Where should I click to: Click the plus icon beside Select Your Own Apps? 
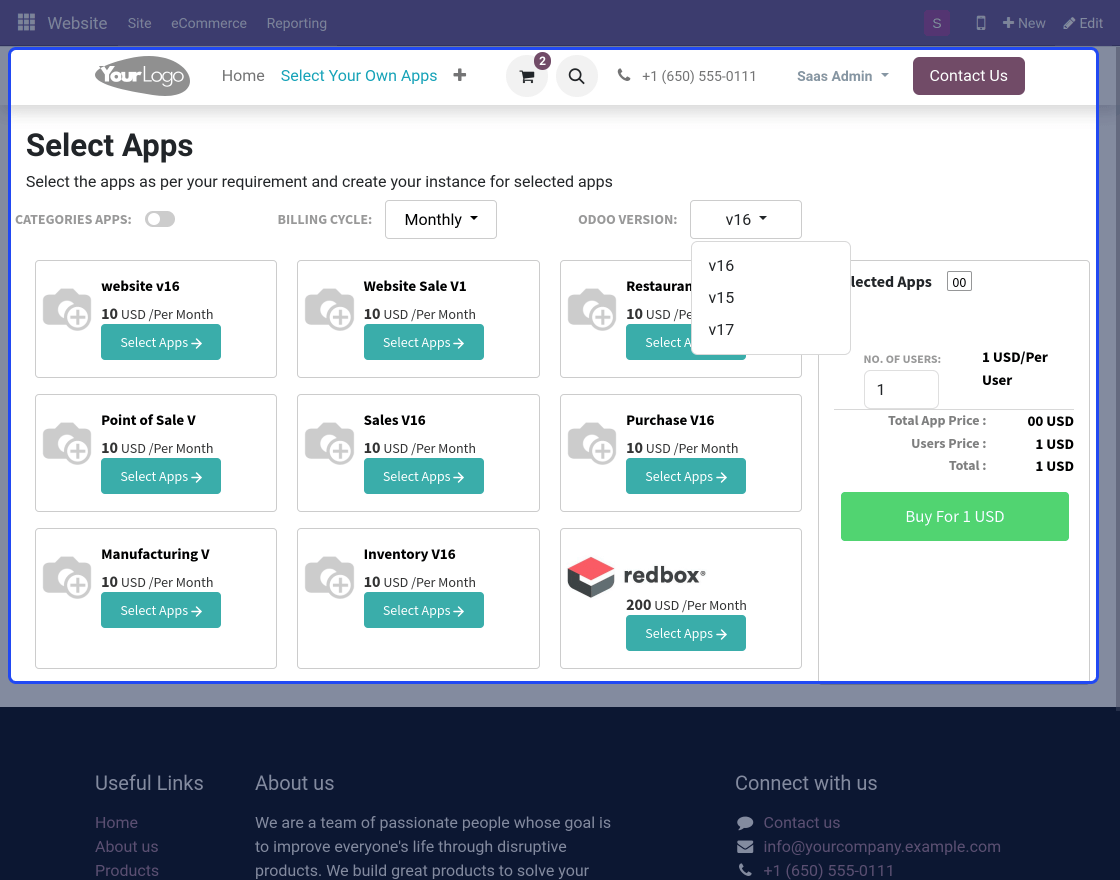click(x=460, y=75)
